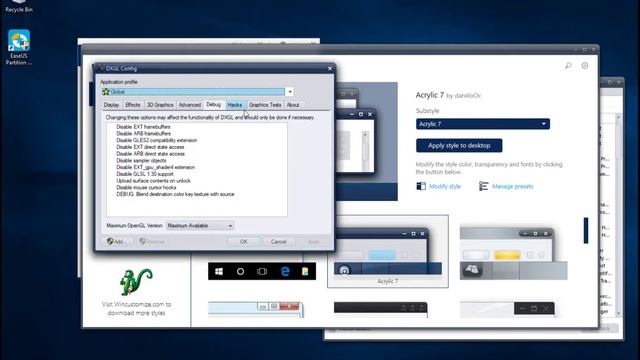This screenshot has height=360, width=640.
Task: Select 'Disable ARB framebuffers' option
Action: coord(144,133)
